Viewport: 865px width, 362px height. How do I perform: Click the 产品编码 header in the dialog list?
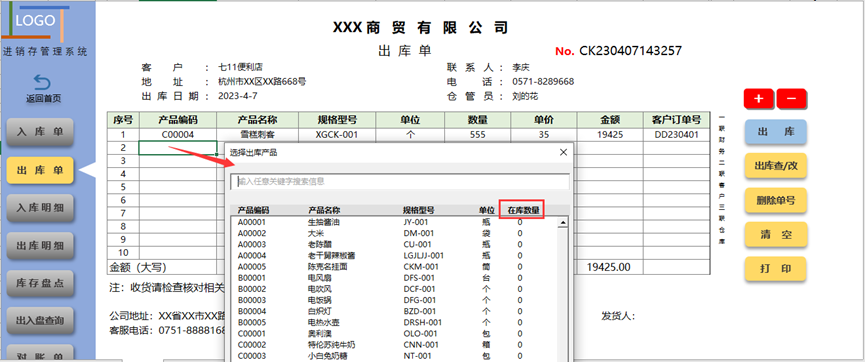[253, 210]
